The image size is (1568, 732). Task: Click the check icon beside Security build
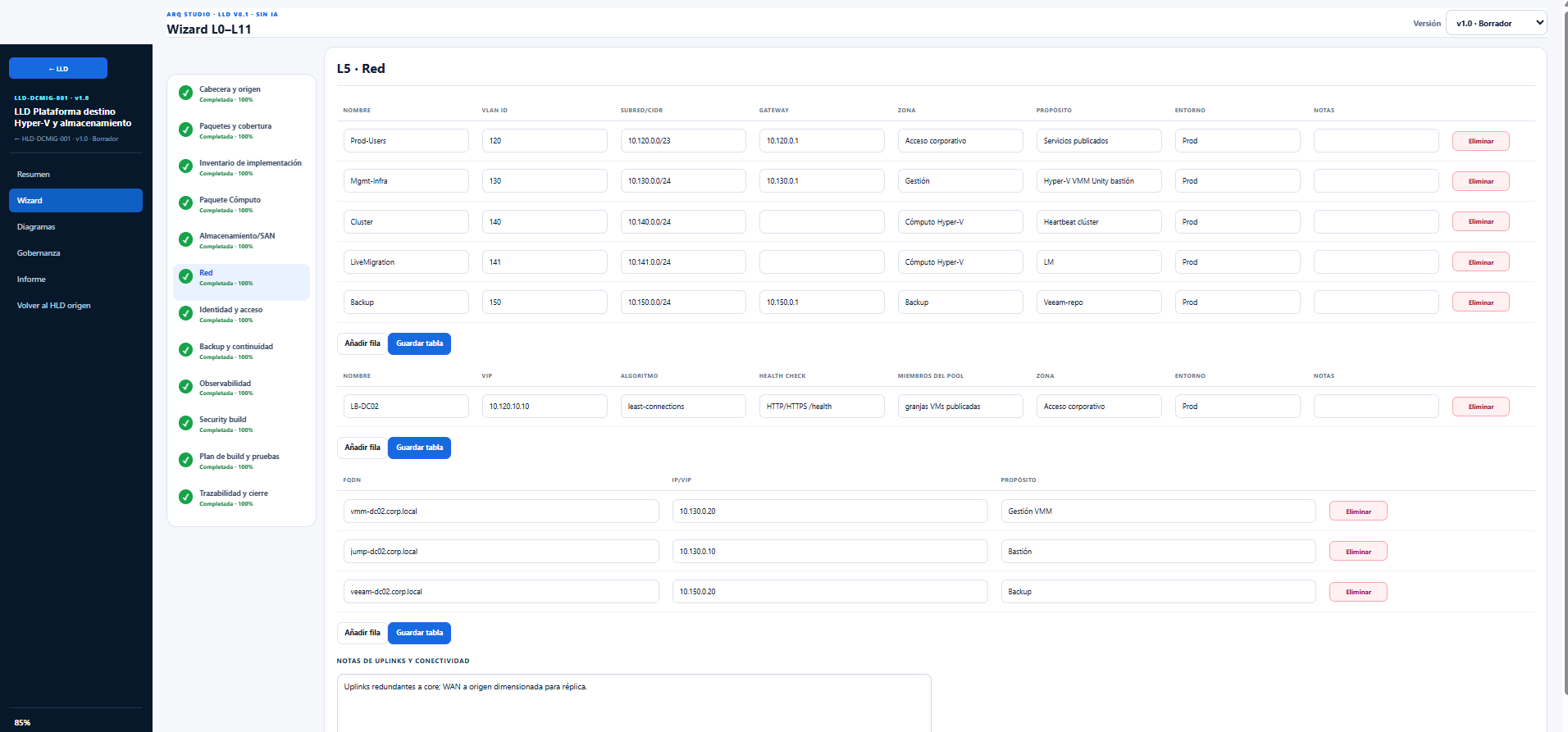coord(186,423)
